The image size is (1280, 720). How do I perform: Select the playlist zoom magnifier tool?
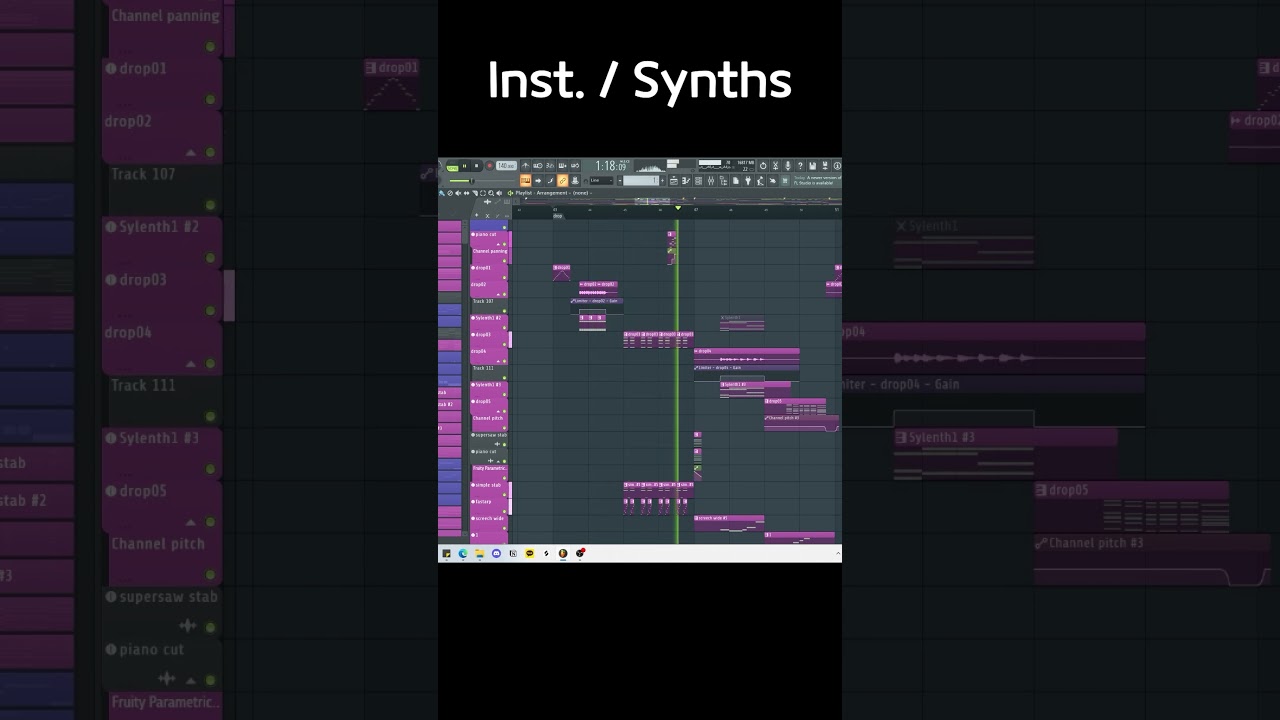click(491, 193)
